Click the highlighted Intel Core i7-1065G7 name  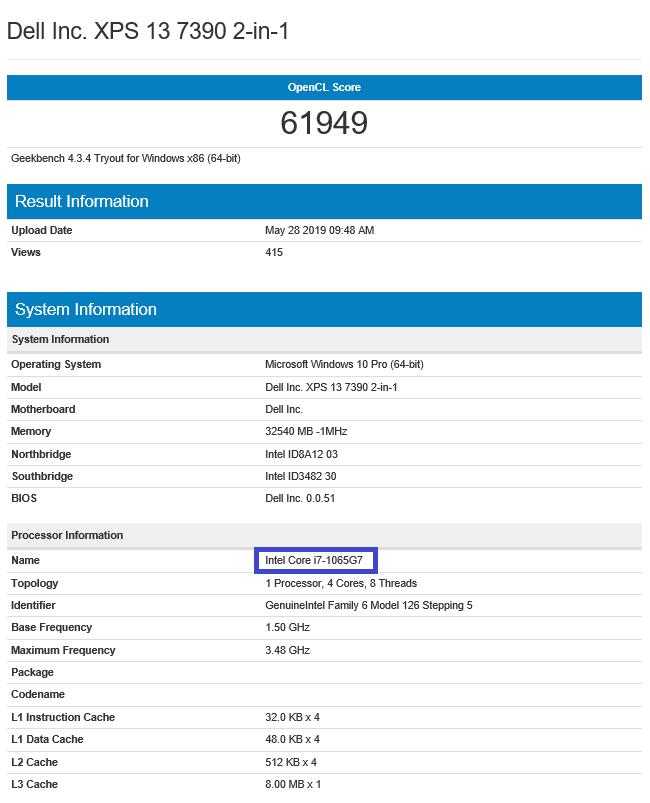(x=315, y=561)
